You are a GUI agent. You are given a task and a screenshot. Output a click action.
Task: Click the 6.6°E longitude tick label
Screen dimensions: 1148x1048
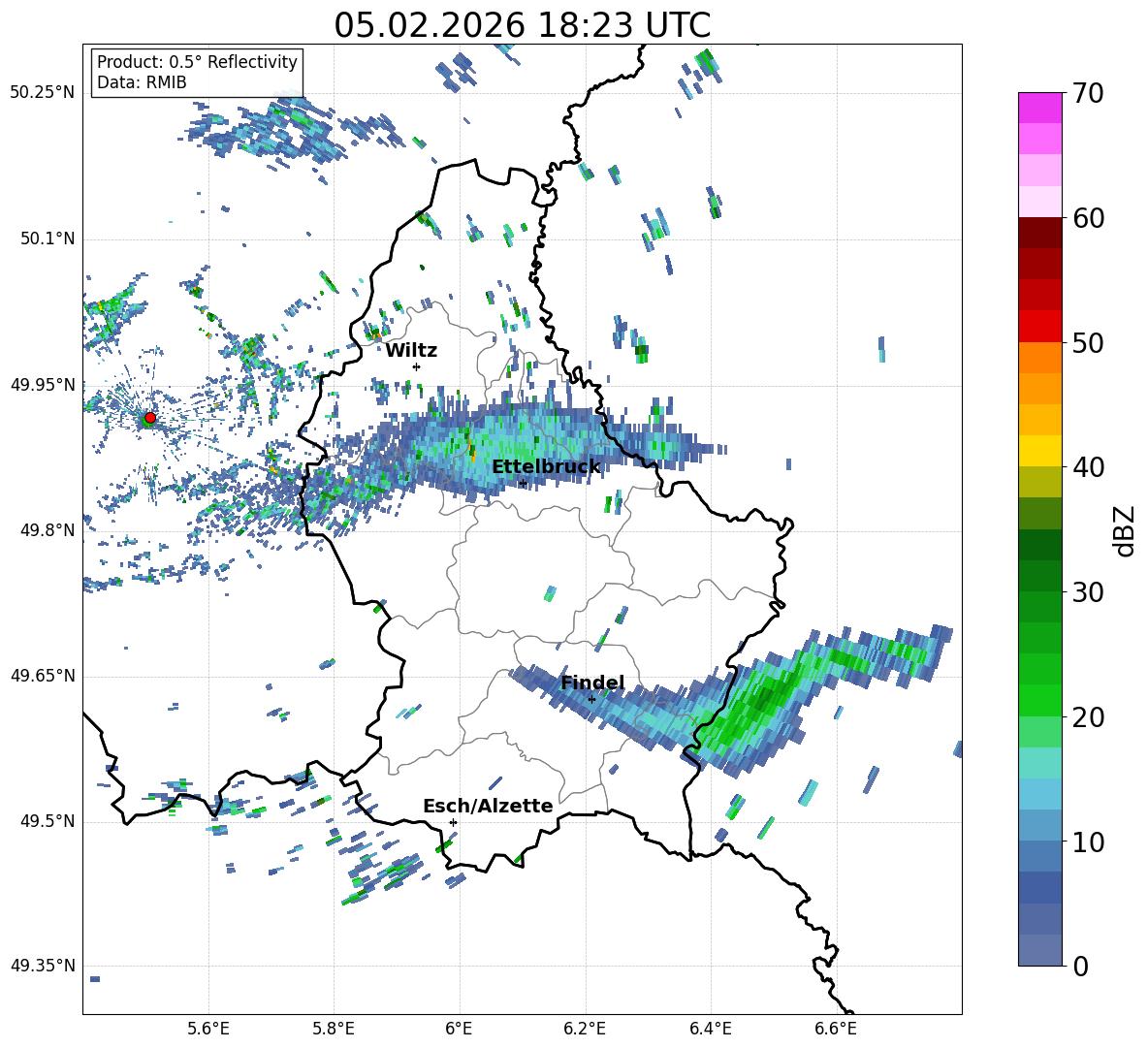pos(836,1029)
